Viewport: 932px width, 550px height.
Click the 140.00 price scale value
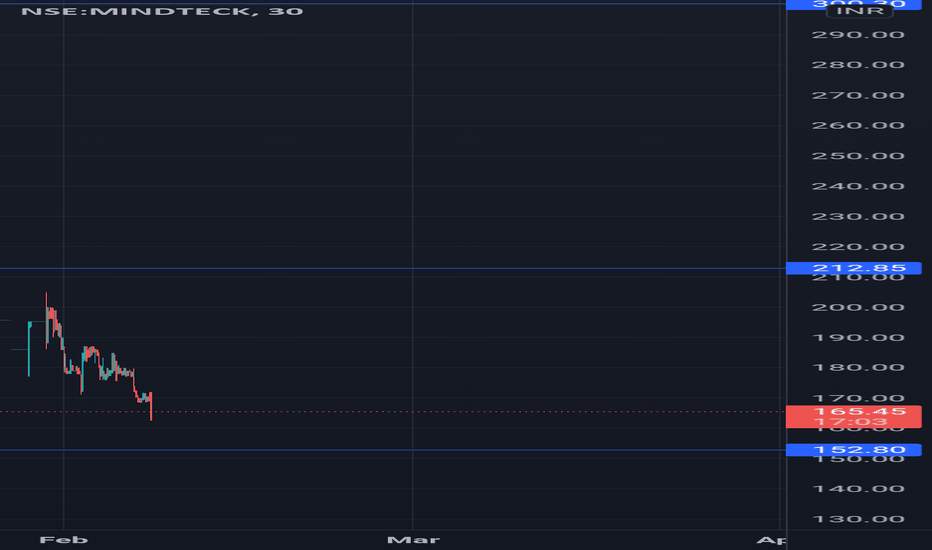[858, 489]
